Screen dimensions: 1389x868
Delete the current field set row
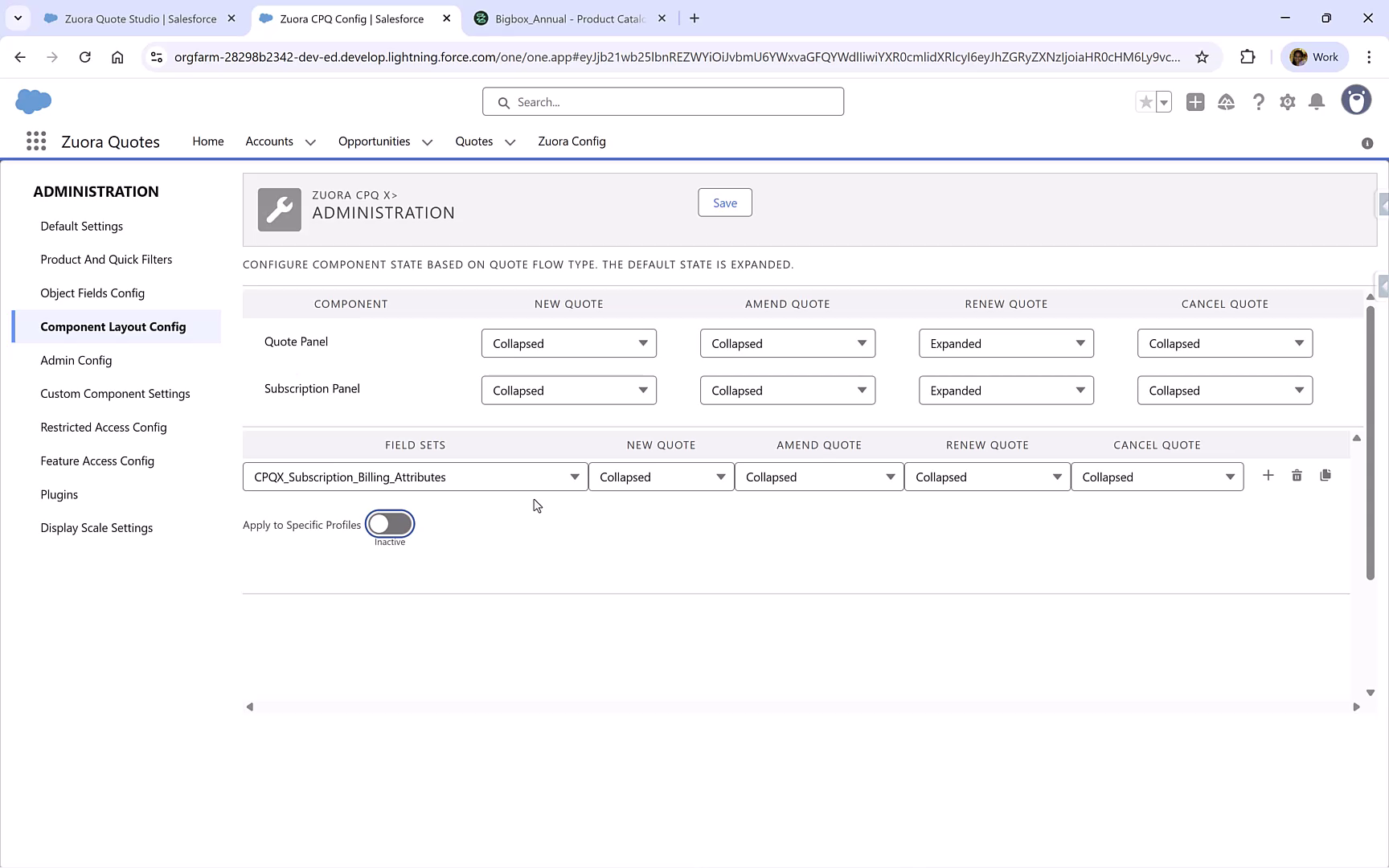[1297, 475]
